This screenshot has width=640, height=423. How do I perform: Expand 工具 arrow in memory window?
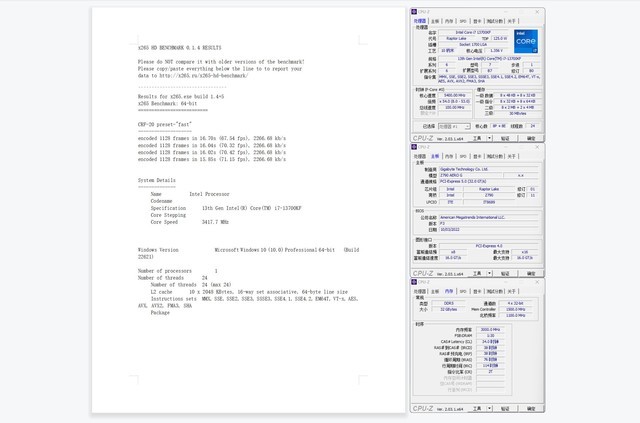[x=489, y=409]
